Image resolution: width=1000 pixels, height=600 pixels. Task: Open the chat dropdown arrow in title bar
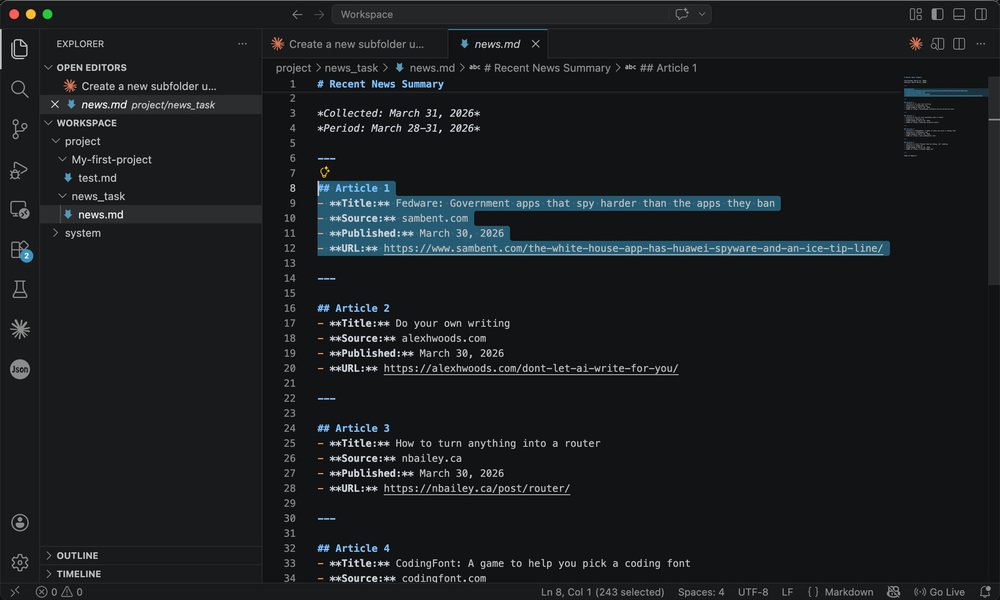click(x=703, y=14)
